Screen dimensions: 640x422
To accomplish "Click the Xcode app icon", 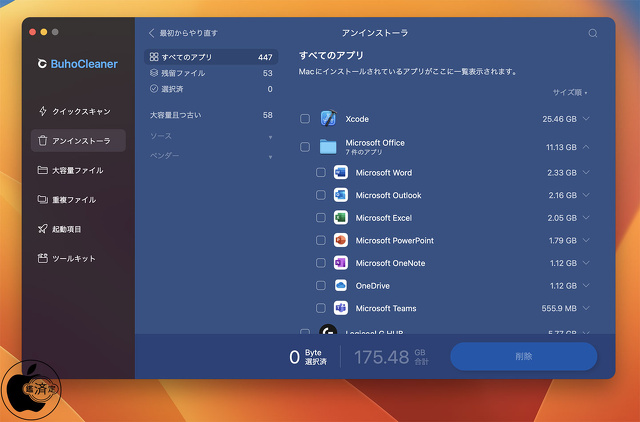I will point(328,118).
